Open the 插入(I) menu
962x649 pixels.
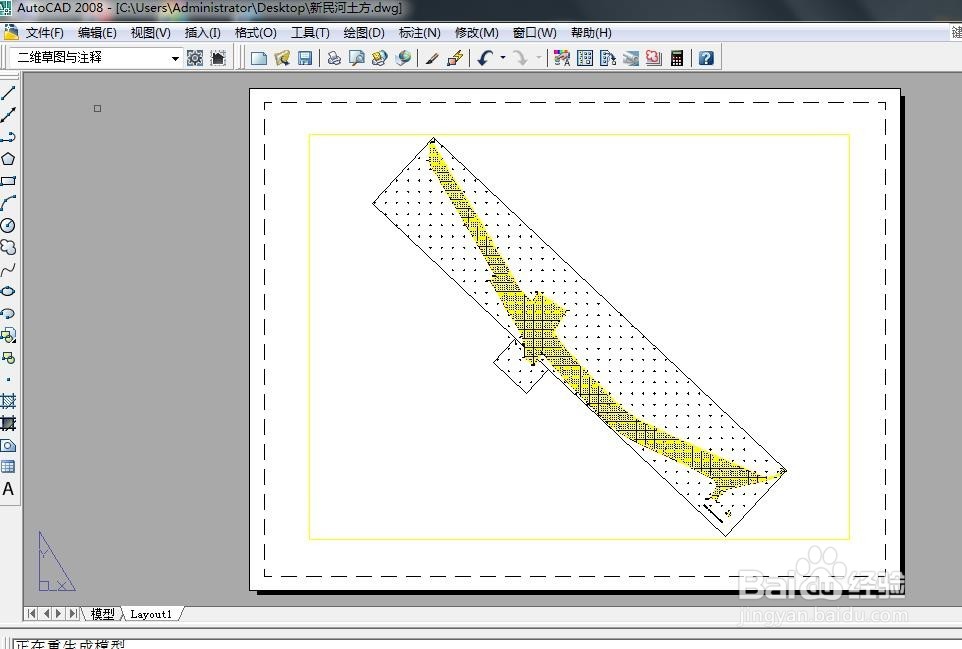tap(202, 33)
